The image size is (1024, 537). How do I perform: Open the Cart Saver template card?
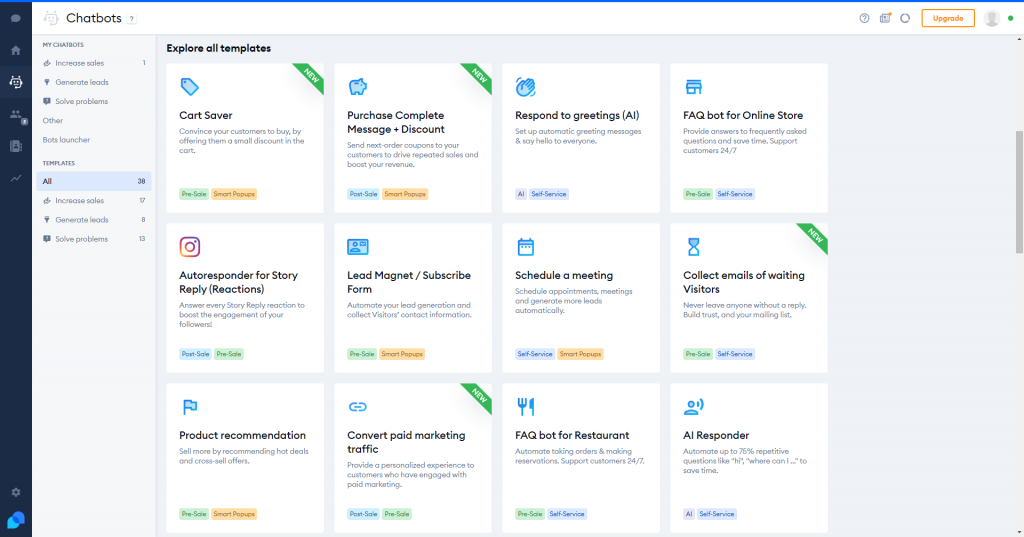245,138
